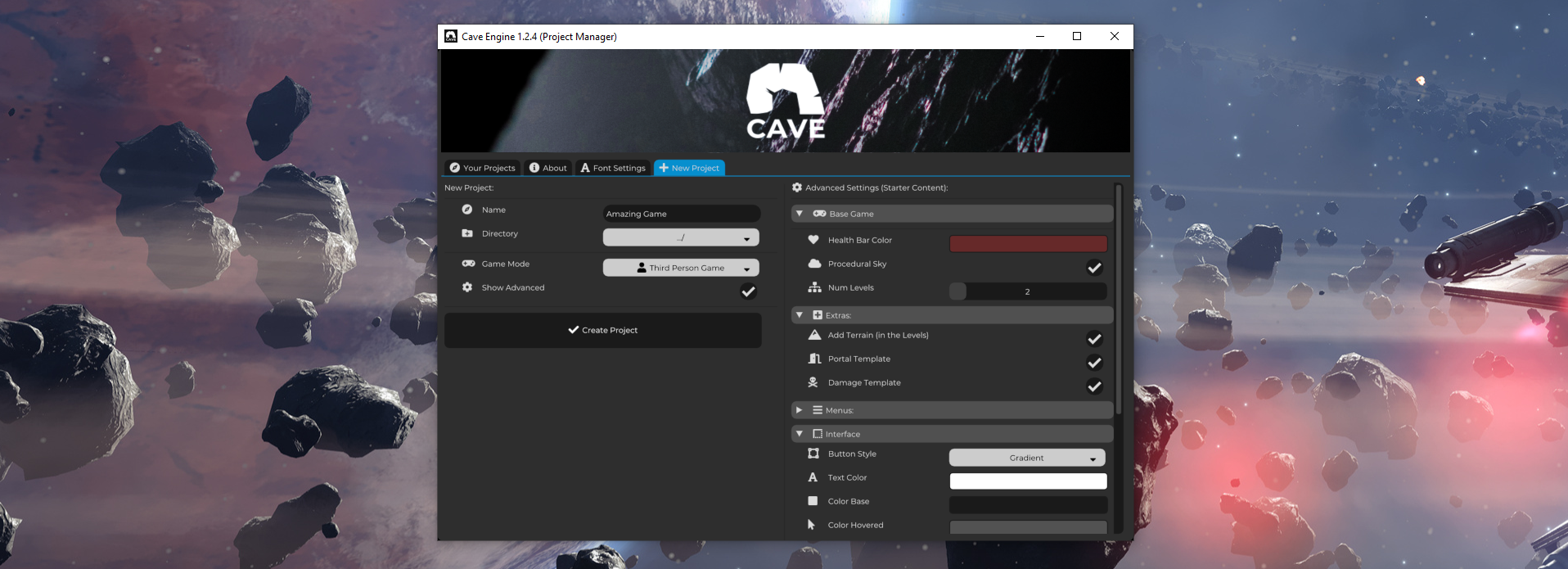Click the Create Project button
Image resolution: width=1568 pixels, height=569 pixels.
603,330
